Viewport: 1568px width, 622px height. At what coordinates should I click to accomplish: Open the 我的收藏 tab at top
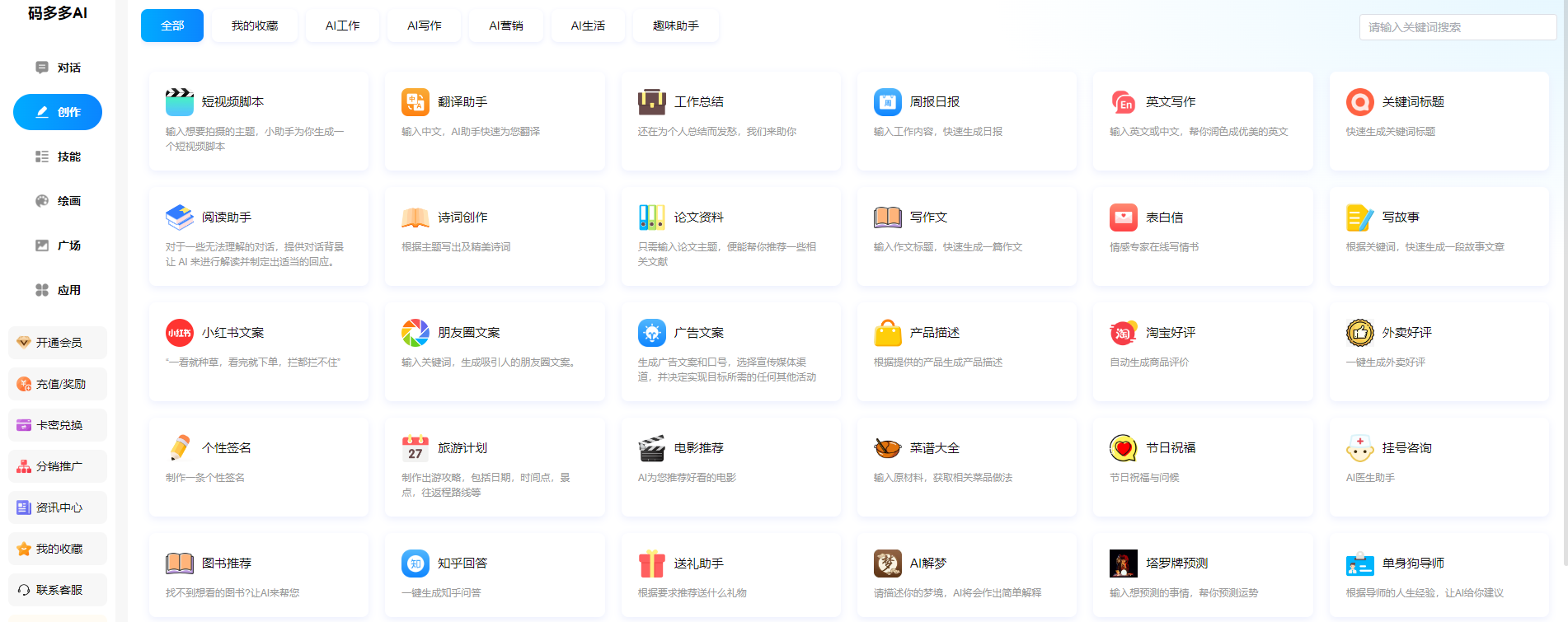pos(255,26)
